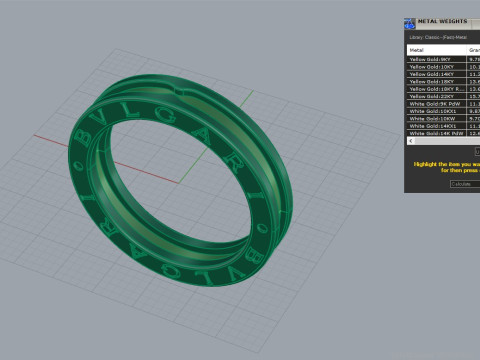Click the table's scroll-left arrow
Viewport: 480px width, 360px height.
tap(411, 141)
